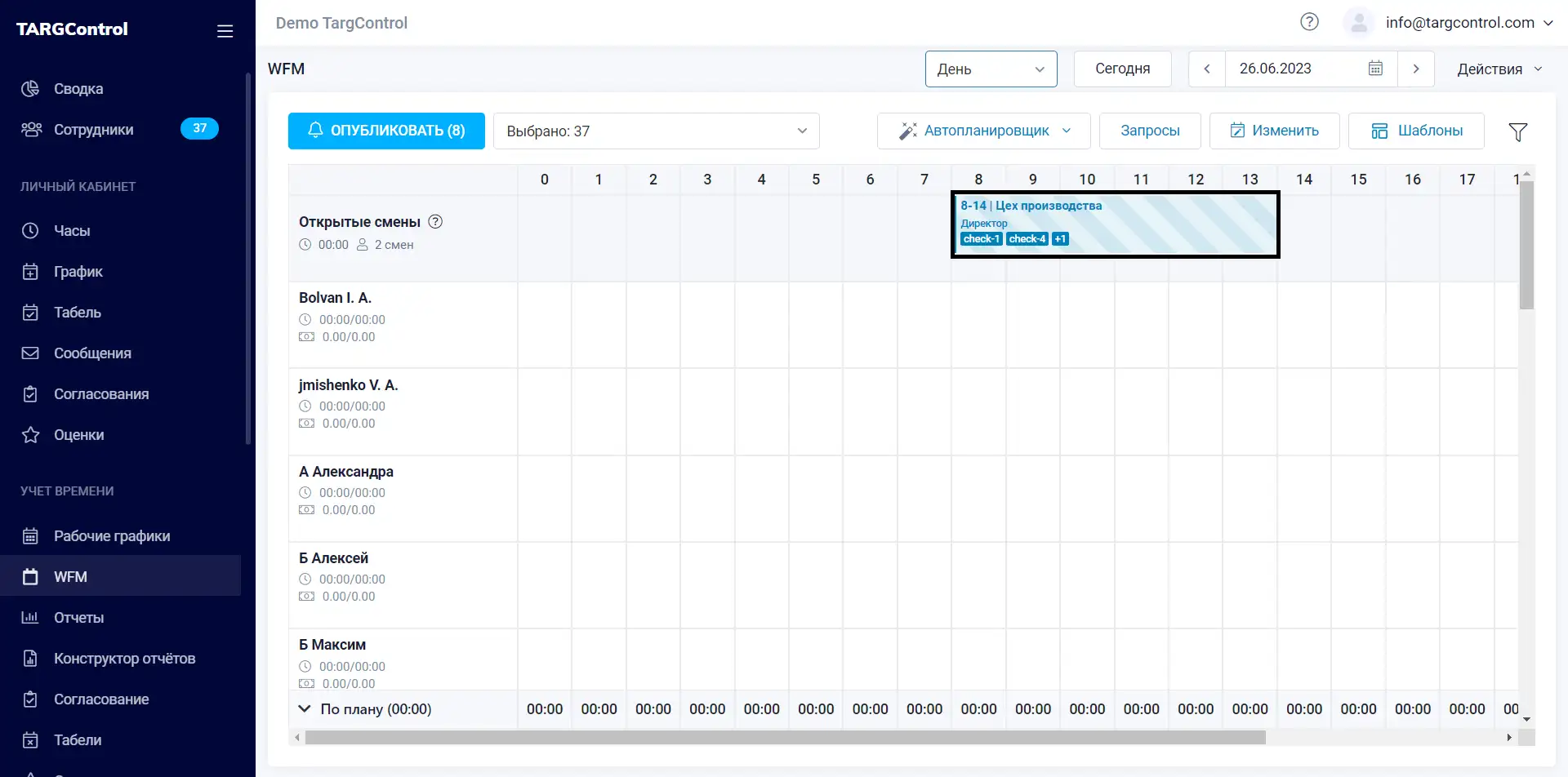Open the Автопланировщик dropdown
Viewport: 1568px width, 777px height.
pyautogui.click(x=983, y=131)
